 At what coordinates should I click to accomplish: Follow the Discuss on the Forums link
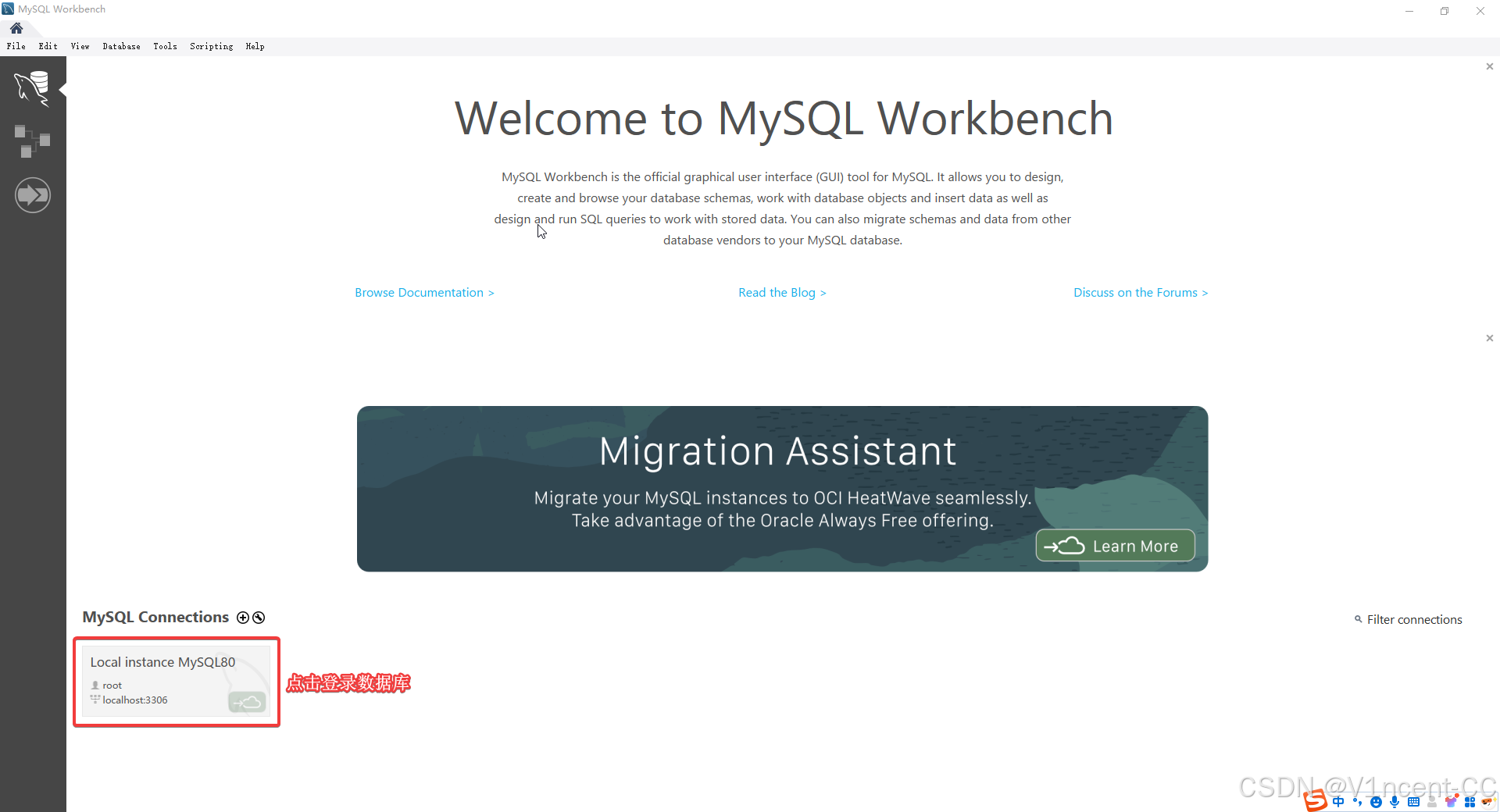tap(1141, 292)
